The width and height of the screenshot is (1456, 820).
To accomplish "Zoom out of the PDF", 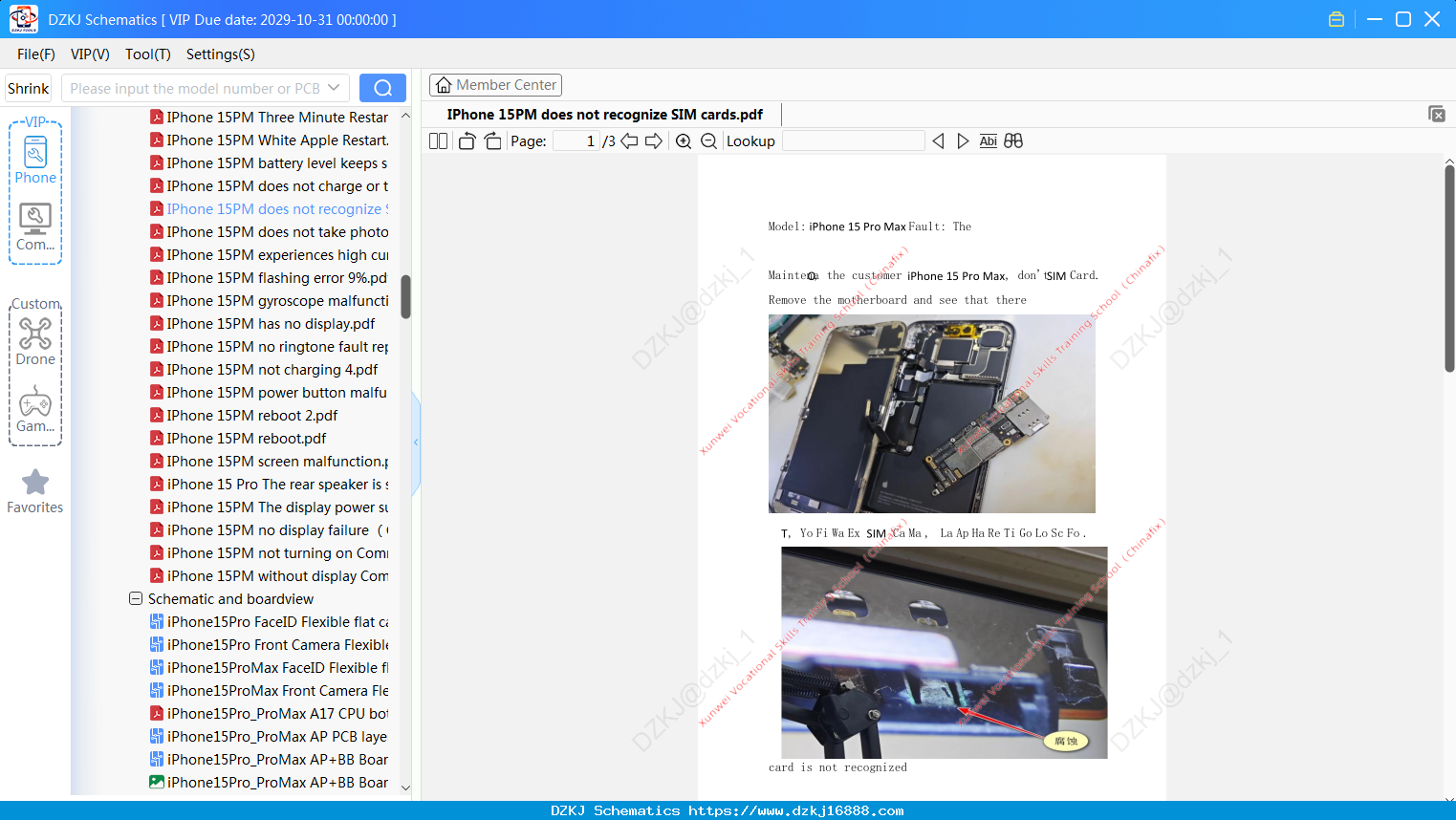I will pyautogui.click(x=708, y=141).
